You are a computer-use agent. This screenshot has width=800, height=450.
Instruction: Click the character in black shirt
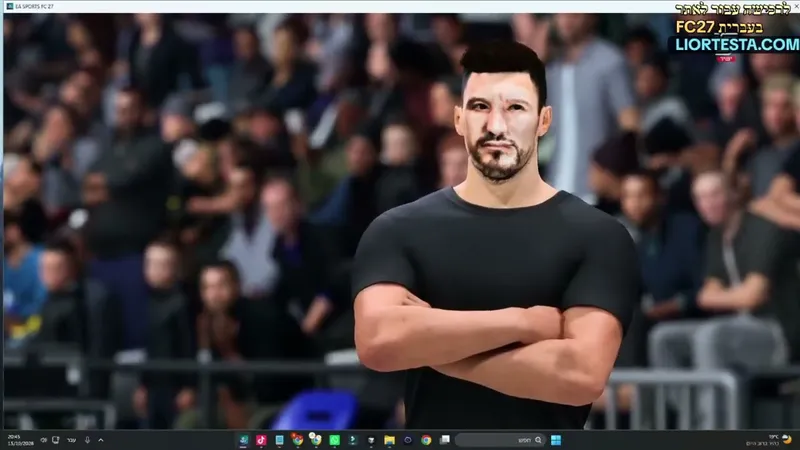tap(497, 240)
